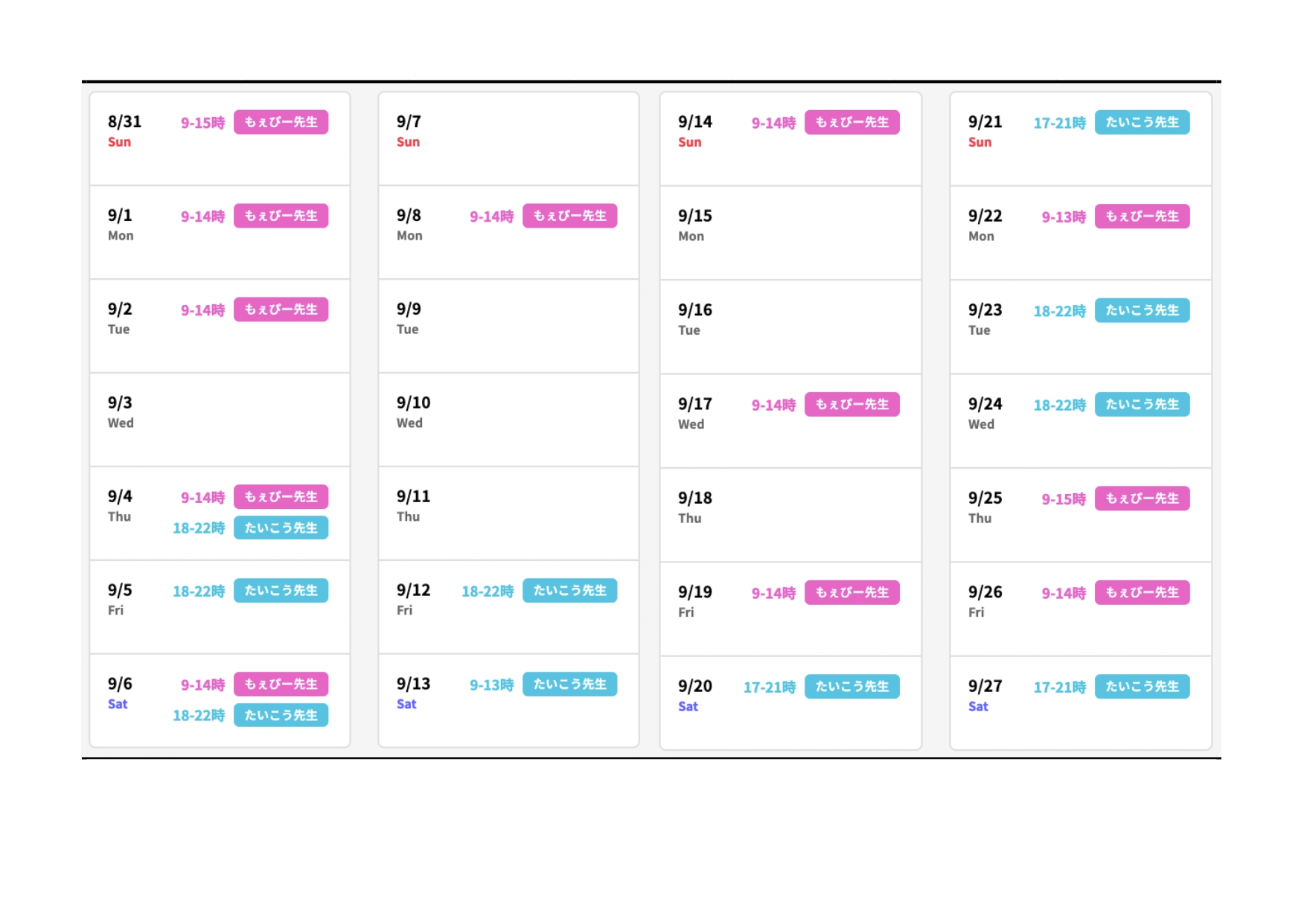The image size is (1307, 924).
Task: Click the pink もえびー先生 tag on 9/22
Action: click(x=1141, y=216)
